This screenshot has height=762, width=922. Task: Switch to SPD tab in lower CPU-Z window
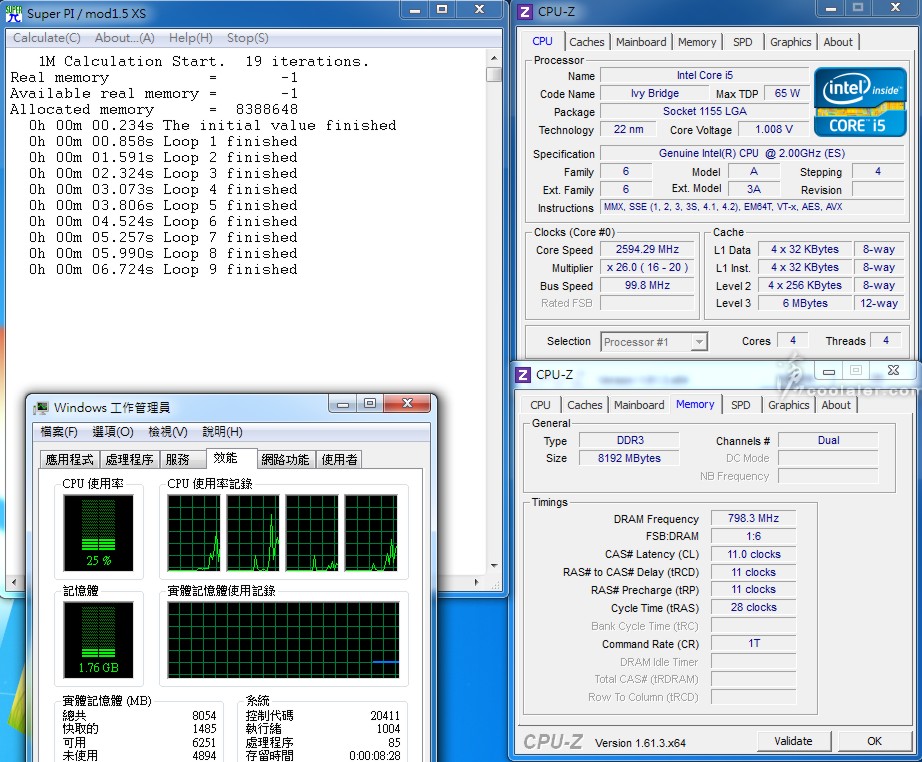click(740, 405)
